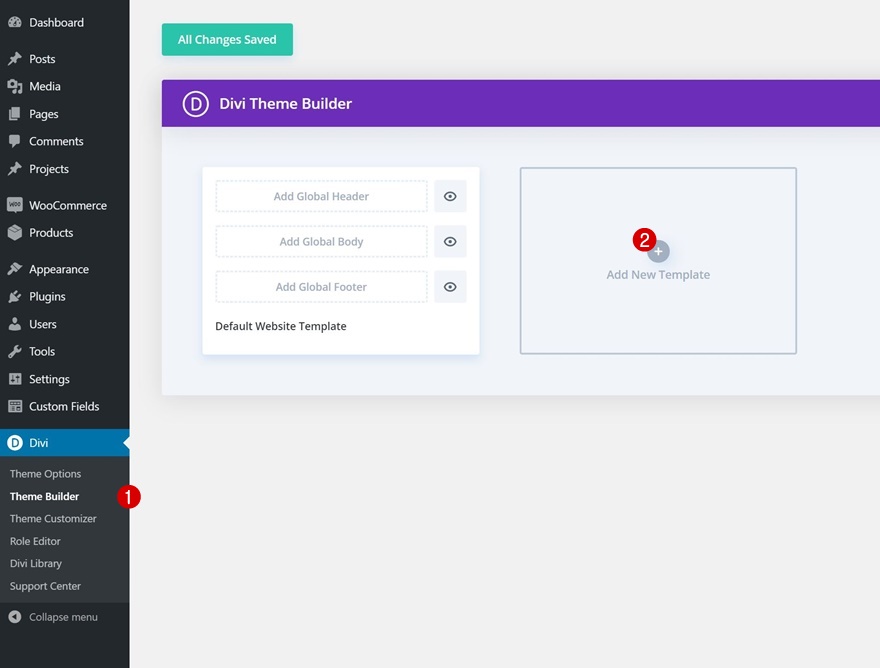Click Divi Theme Builder title text
The width and height of the screenshot is (880, 668).
[x=286, y=104]
